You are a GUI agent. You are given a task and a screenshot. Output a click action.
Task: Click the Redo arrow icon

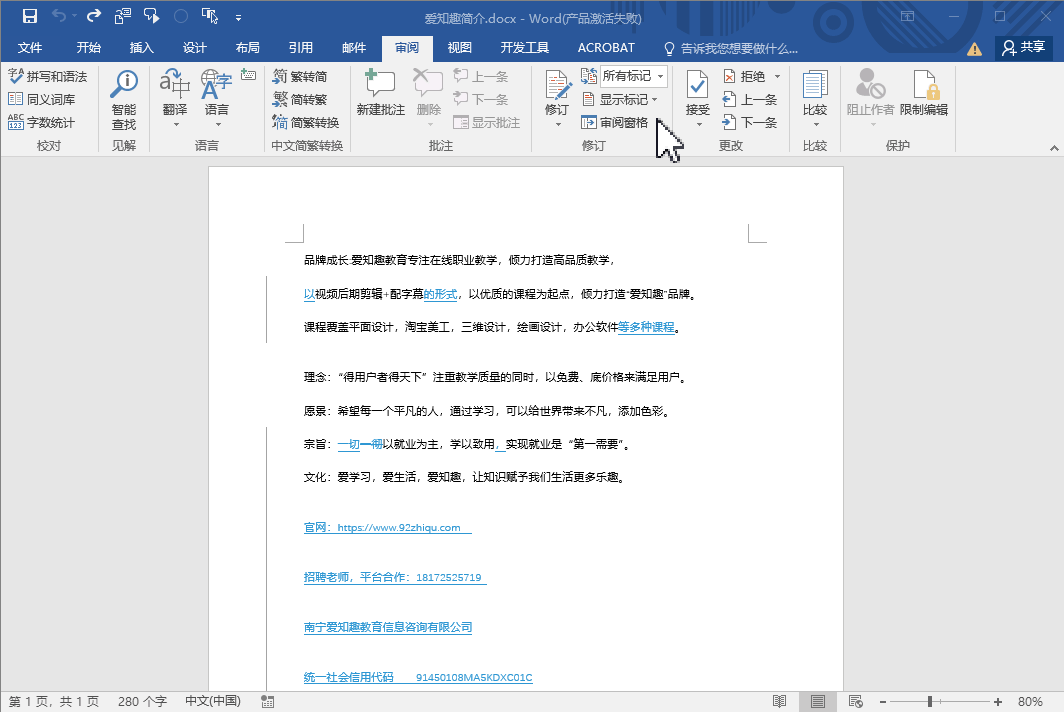[x=94, y=16]
